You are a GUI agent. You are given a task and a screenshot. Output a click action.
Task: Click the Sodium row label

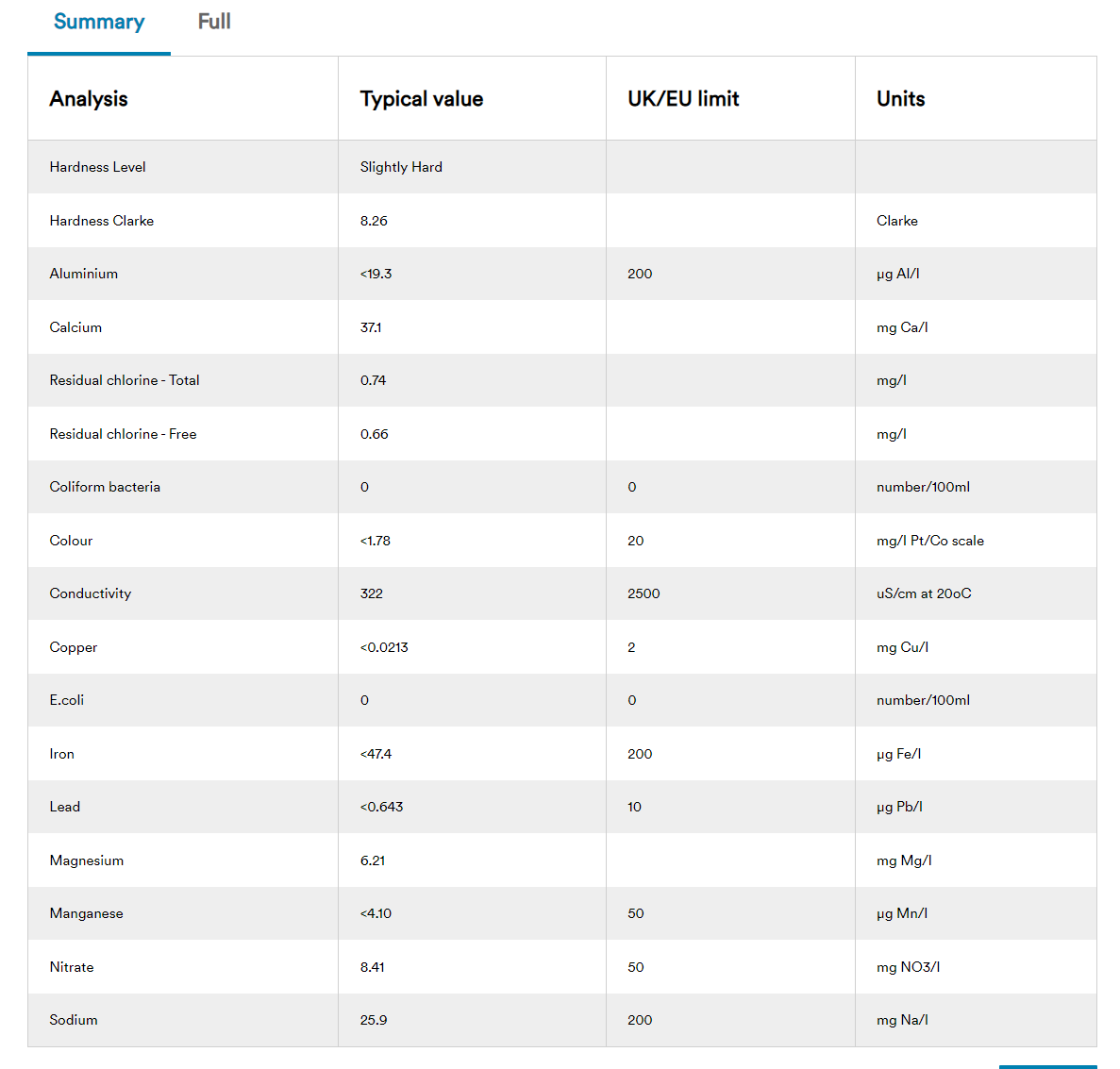74,1020
